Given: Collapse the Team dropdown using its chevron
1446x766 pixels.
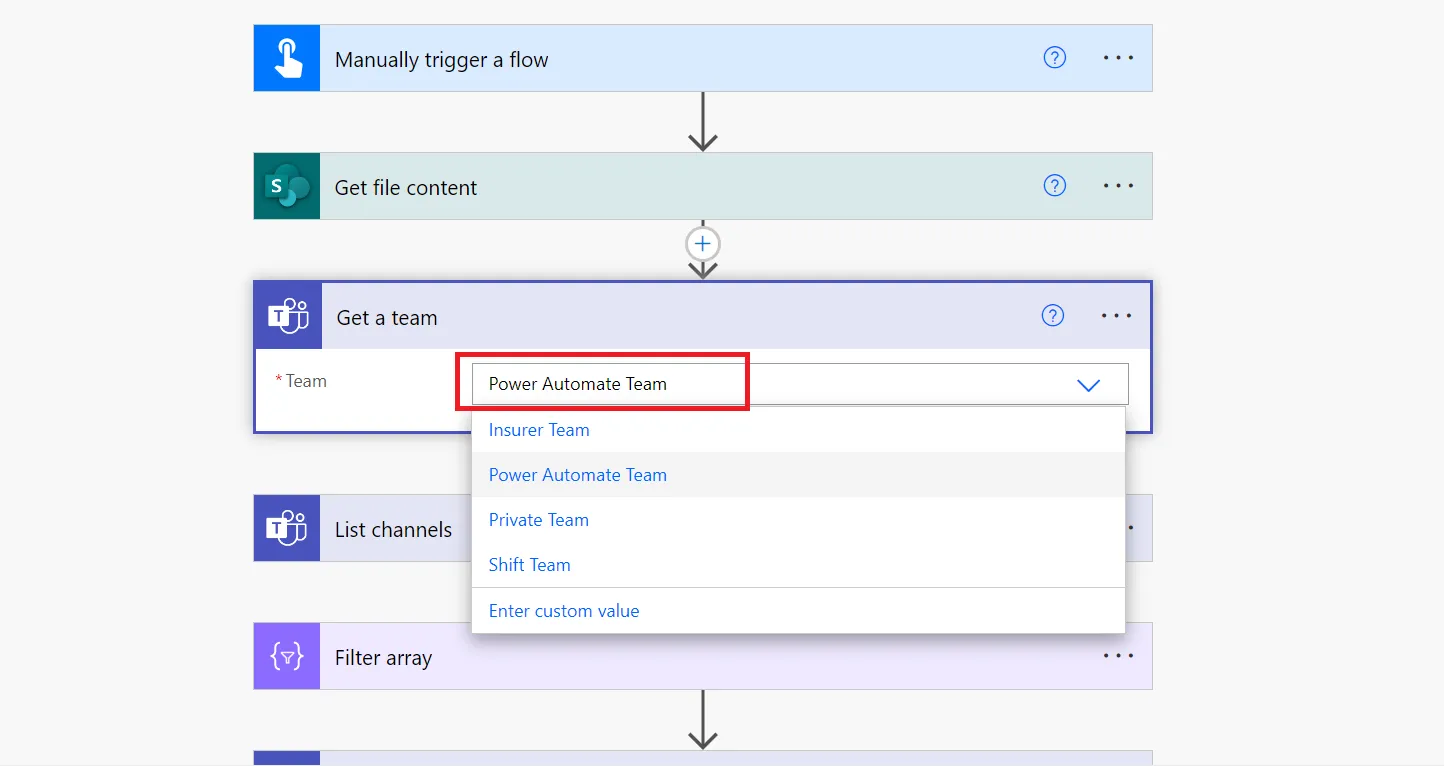Looking at the screenshot, I should [x=1088, y=385].
